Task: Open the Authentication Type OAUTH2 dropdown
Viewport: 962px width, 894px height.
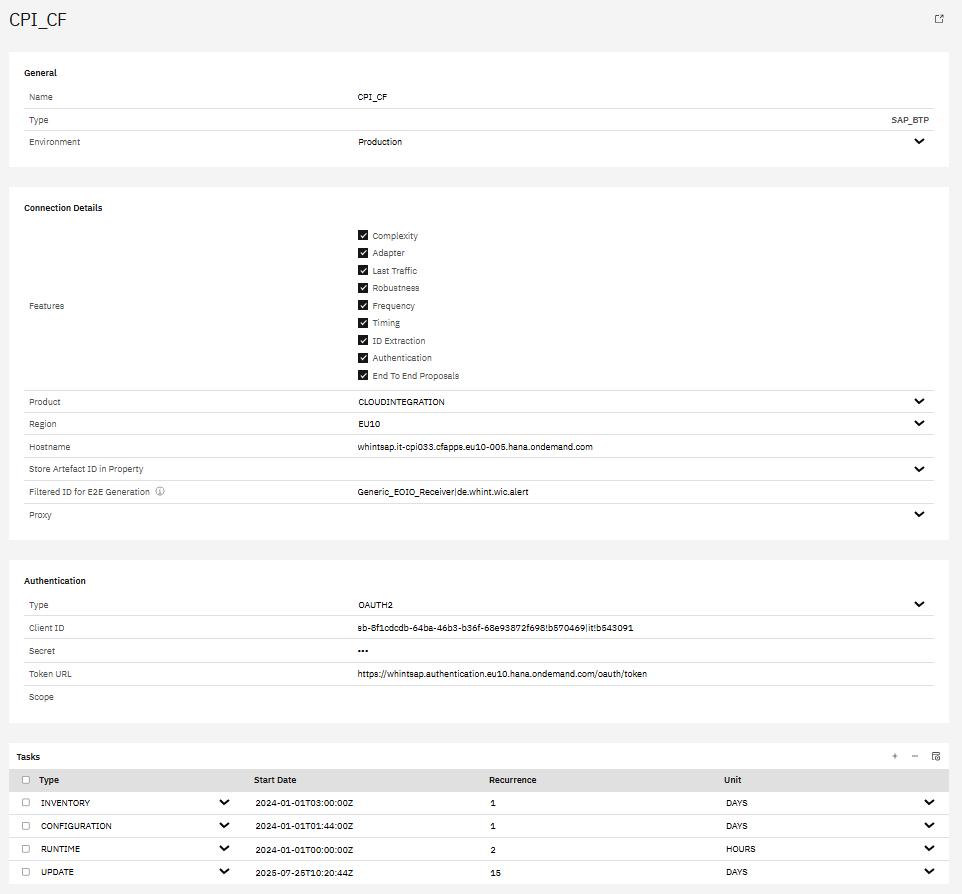Action: tap(918, 605)
